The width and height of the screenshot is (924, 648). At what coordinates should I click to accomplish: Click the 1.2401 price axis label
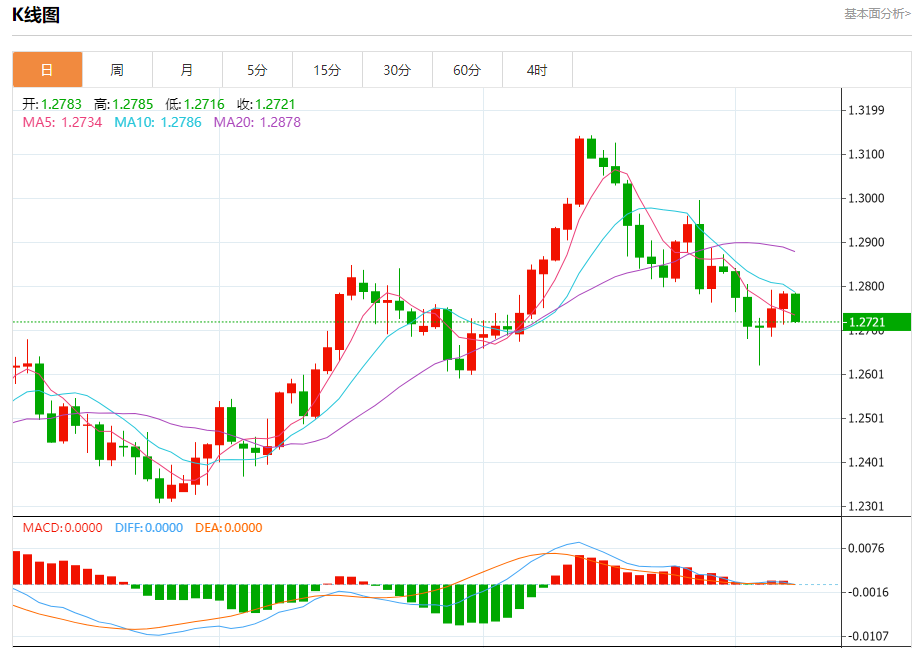pyautogui.click(x=866, y=462)
